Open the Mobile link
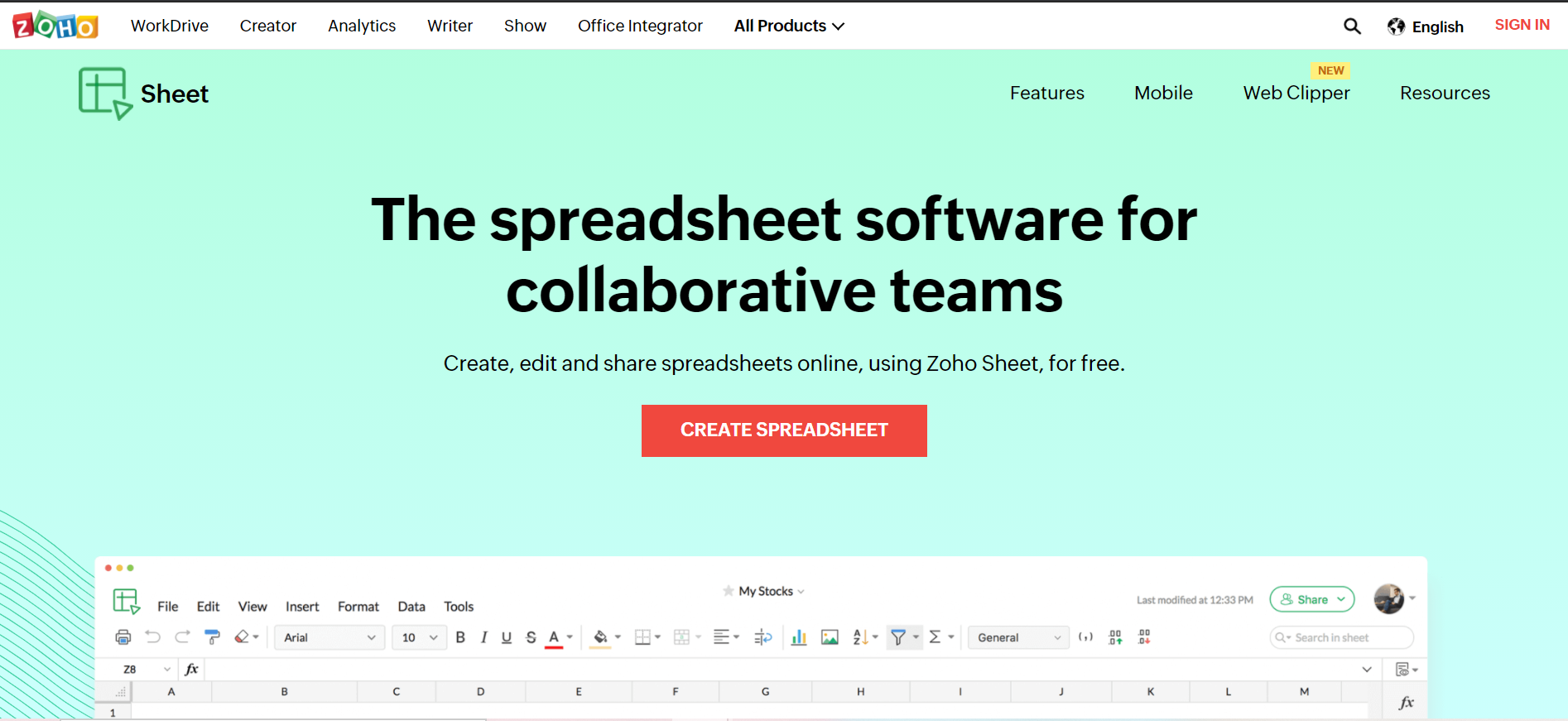 coord(1163,93)
